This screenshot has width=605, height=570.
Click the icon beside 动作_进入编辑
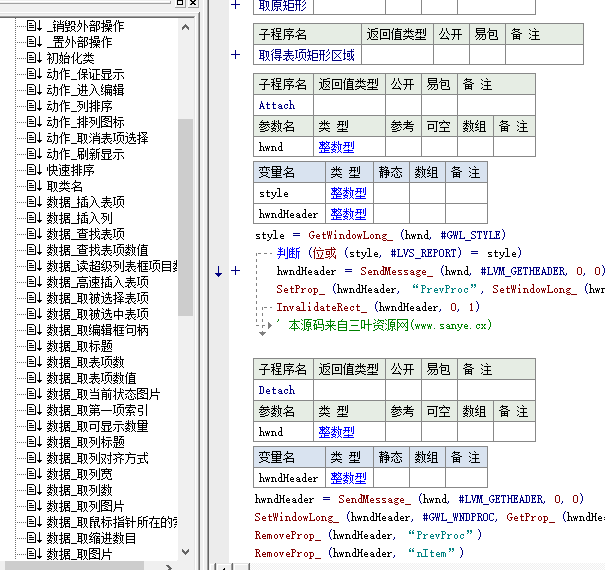tap(33, 90)
